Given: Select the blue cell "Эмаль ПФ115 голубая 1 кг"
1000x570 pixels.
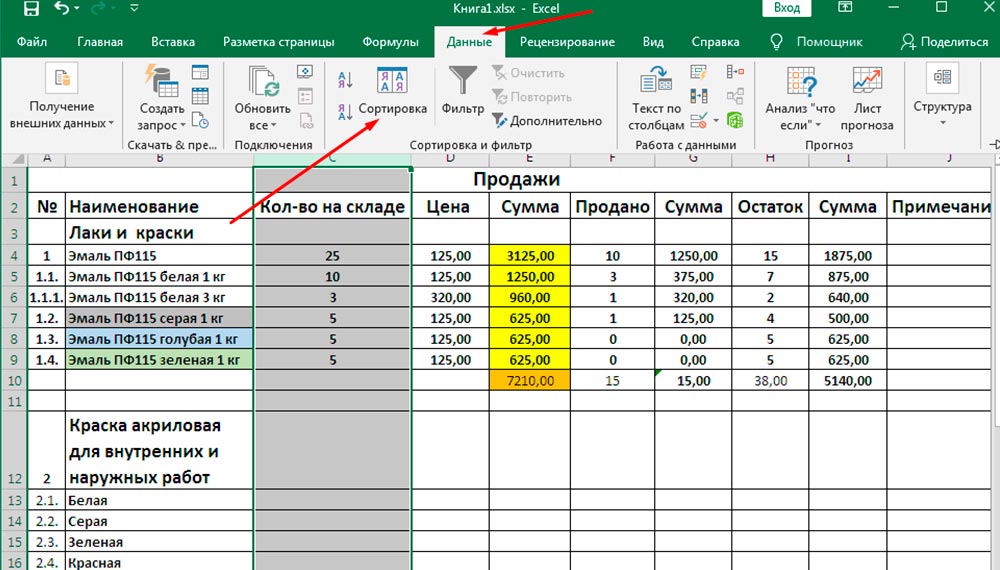Looking at the screenshot, I should pos(159,339).
